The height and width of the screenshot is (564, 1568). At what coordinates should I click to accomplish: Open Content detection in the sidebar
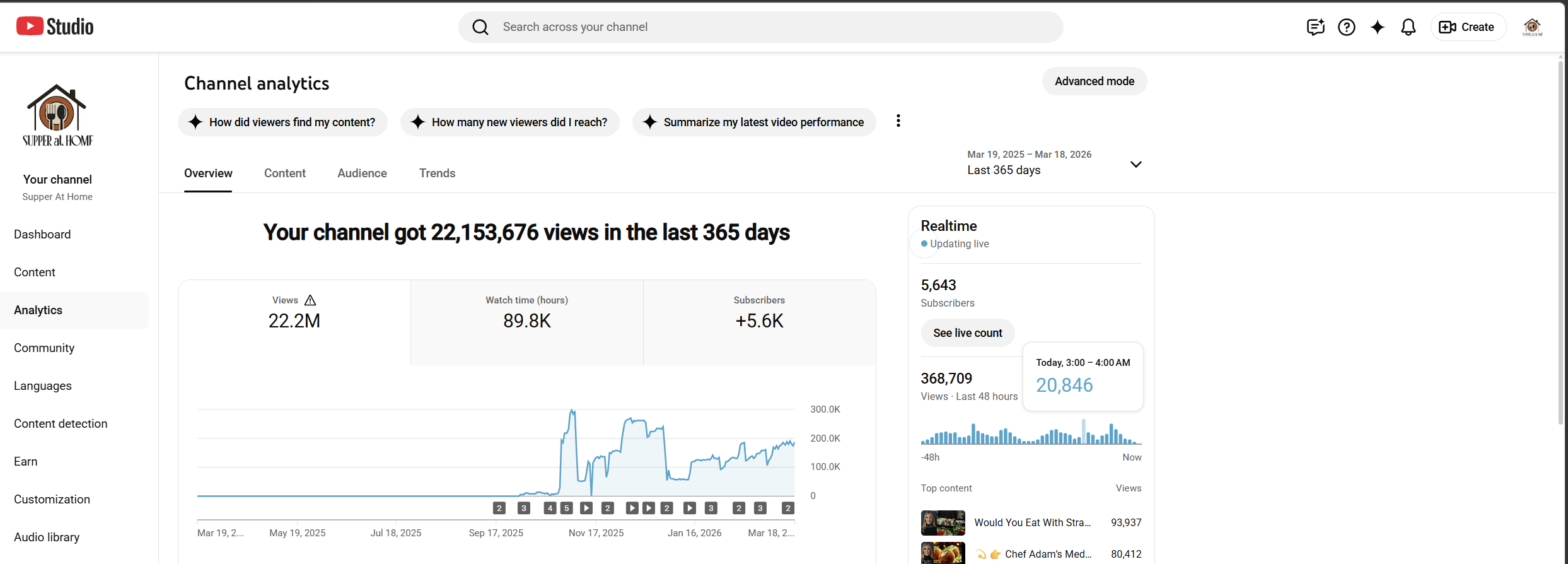click(61, 424)
